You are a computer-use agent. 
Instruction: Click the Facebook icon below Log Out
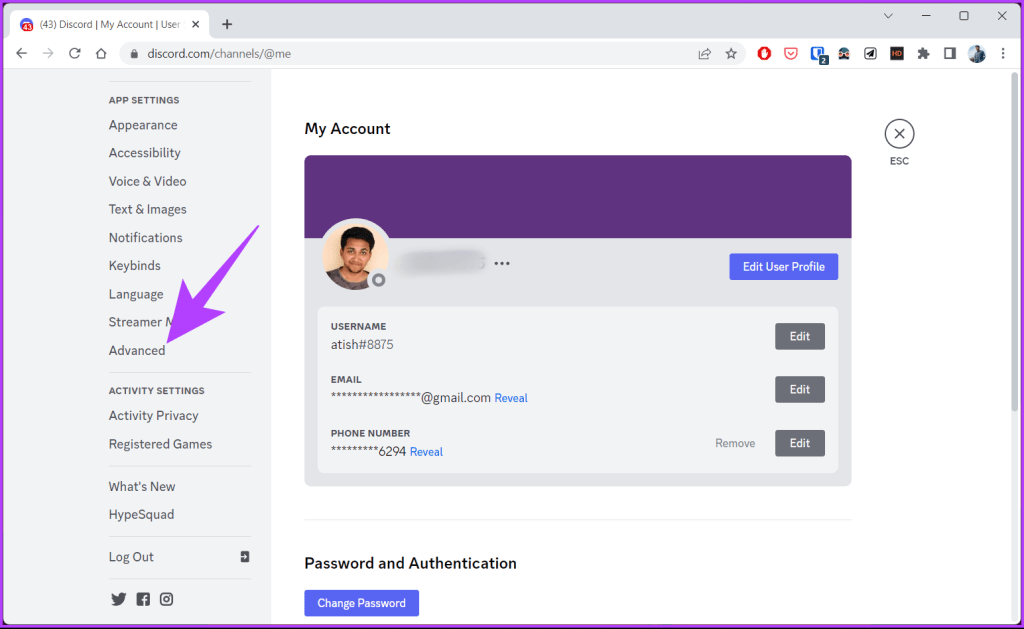pos(143,598)
